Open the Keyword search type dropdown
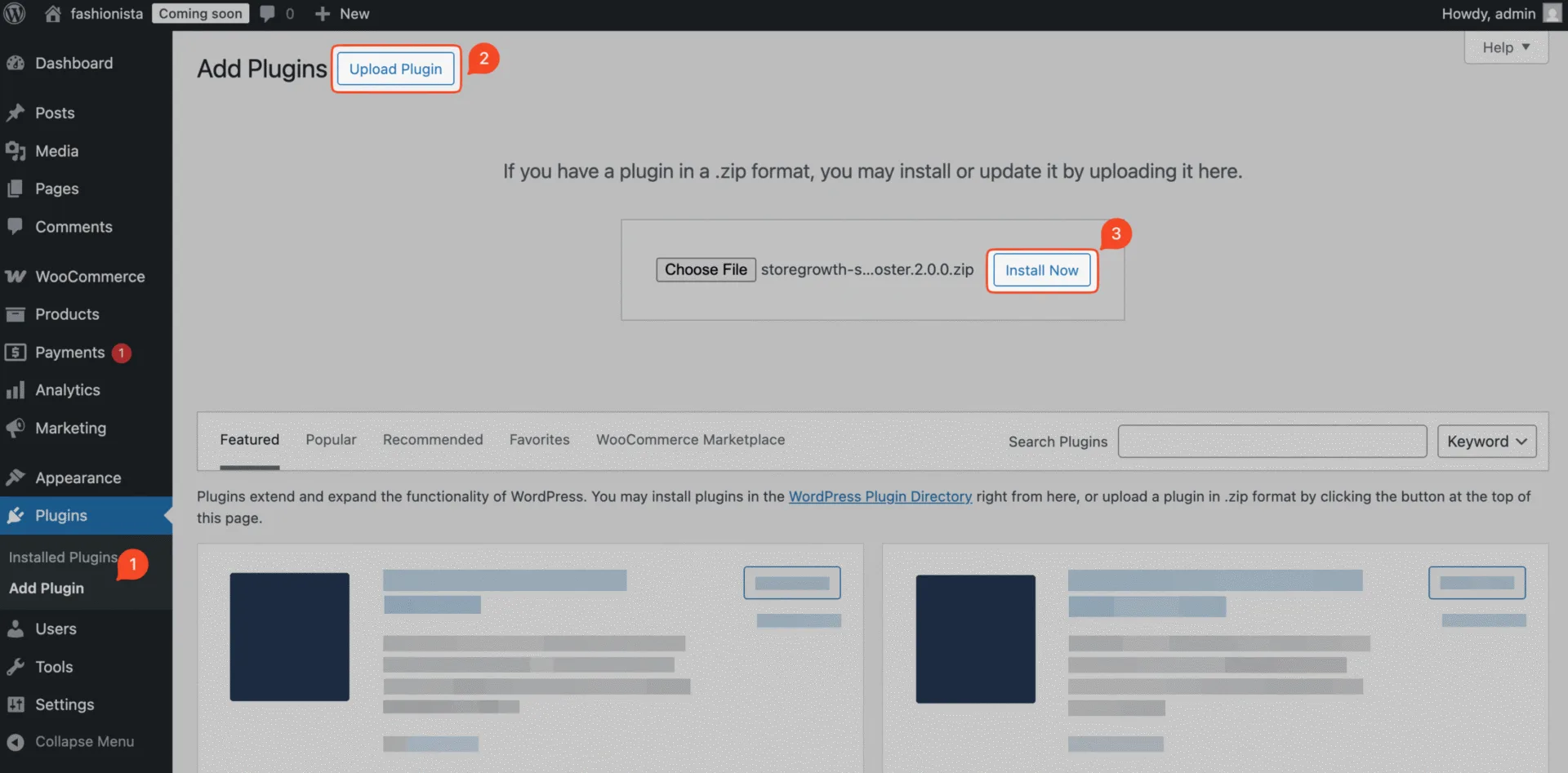Image resolution: width=1568 pixels, height=773 pixels. tap(1486, 441)
